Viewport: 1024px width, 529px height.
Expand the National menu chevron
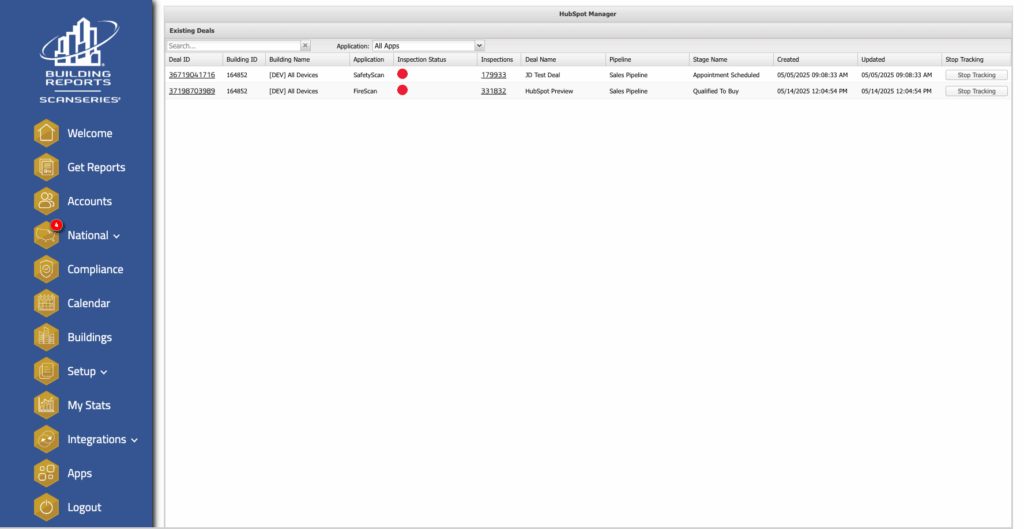[x=116, y=236]
